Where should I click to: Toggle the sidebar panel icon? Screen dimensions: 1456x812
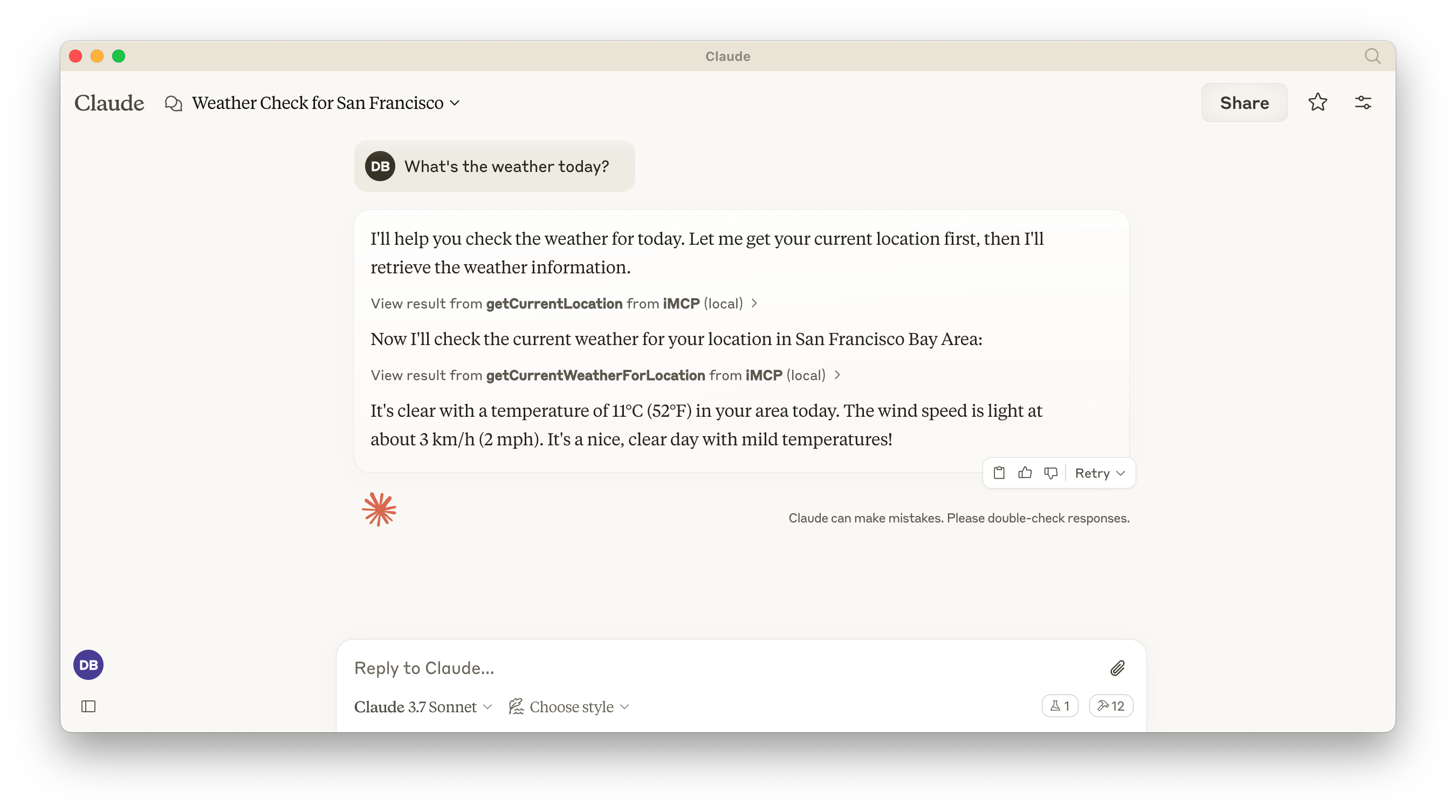coord(88,706)
